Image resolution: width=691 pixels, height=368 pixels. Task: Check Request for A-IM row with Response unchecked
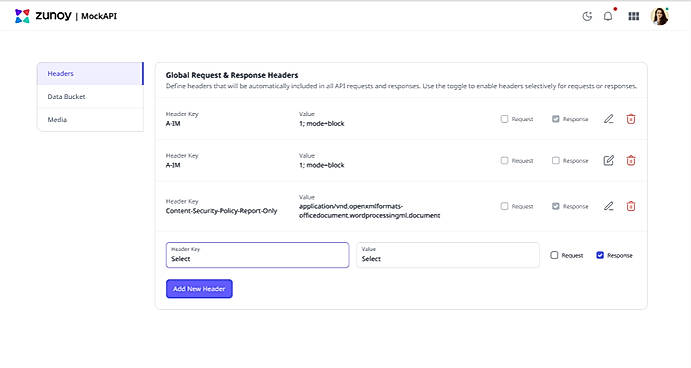[505, 160]
